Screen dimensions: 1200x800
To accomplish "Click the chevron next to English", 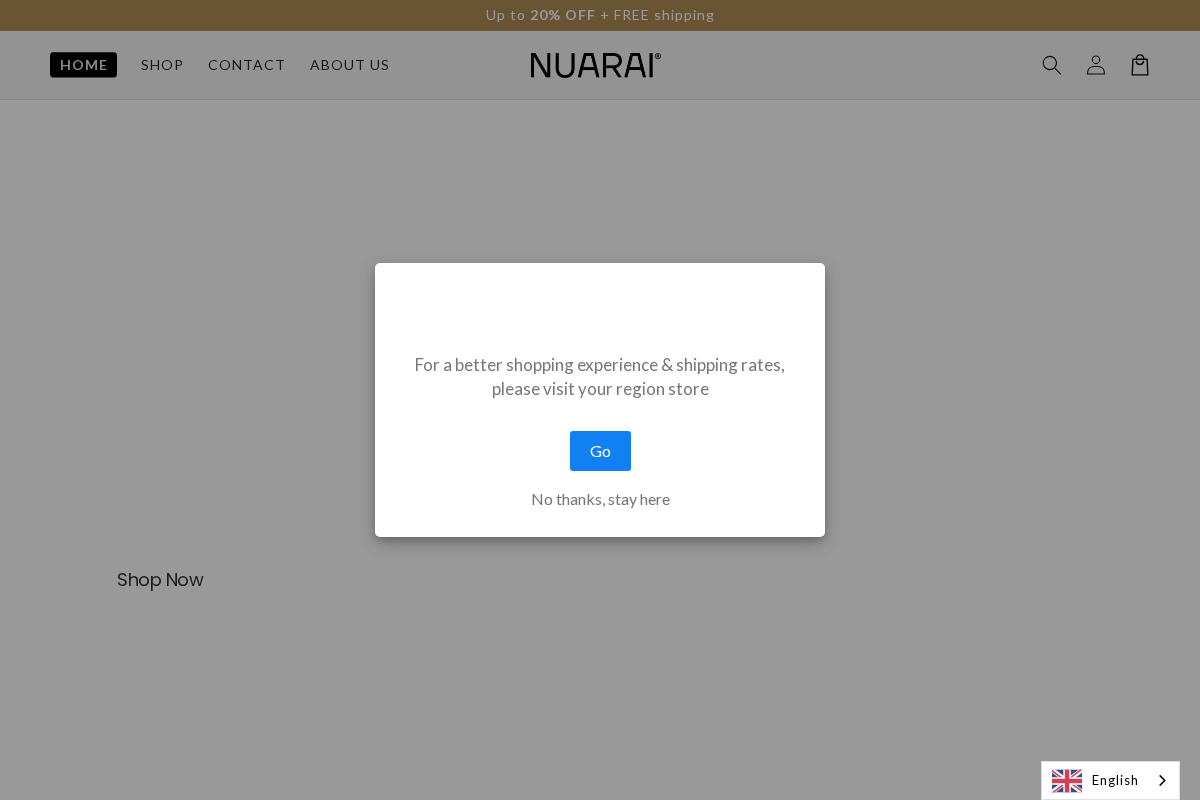I will [1163, 780].
